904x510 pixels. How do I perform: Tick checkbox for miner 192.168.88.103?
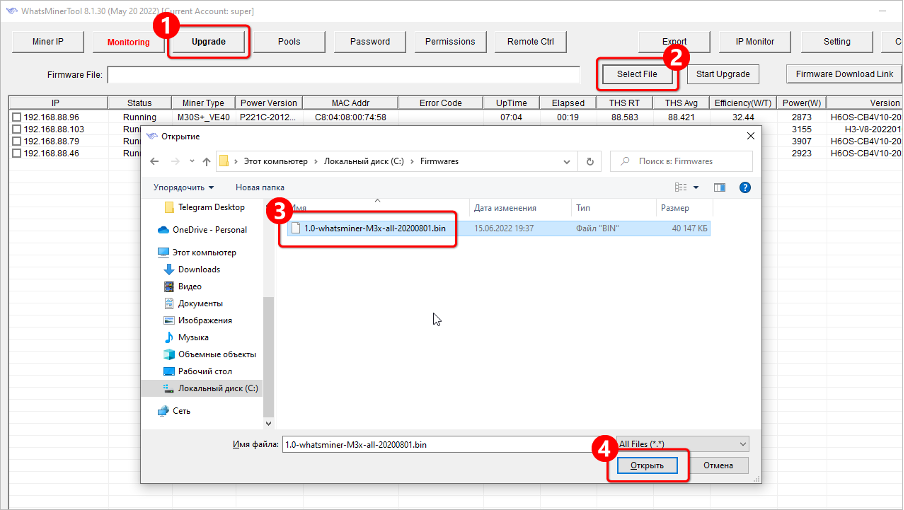[x=16, y=129]
